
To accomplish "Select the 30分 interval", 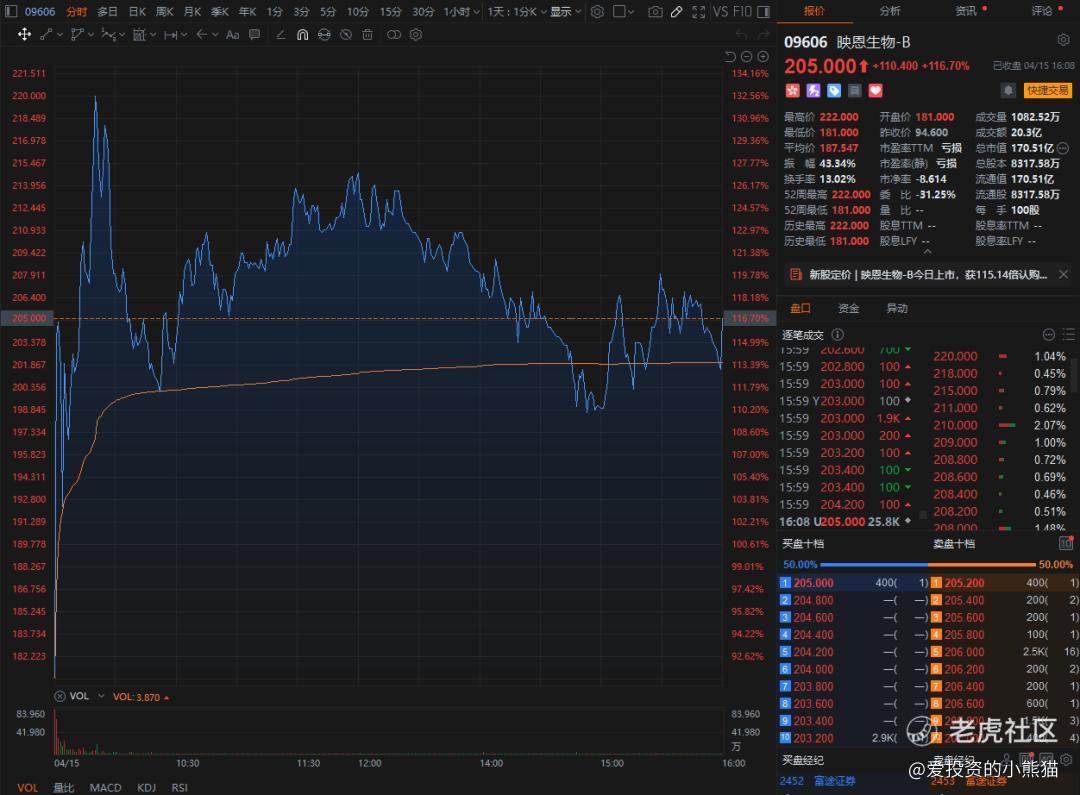I will (423, 12).
